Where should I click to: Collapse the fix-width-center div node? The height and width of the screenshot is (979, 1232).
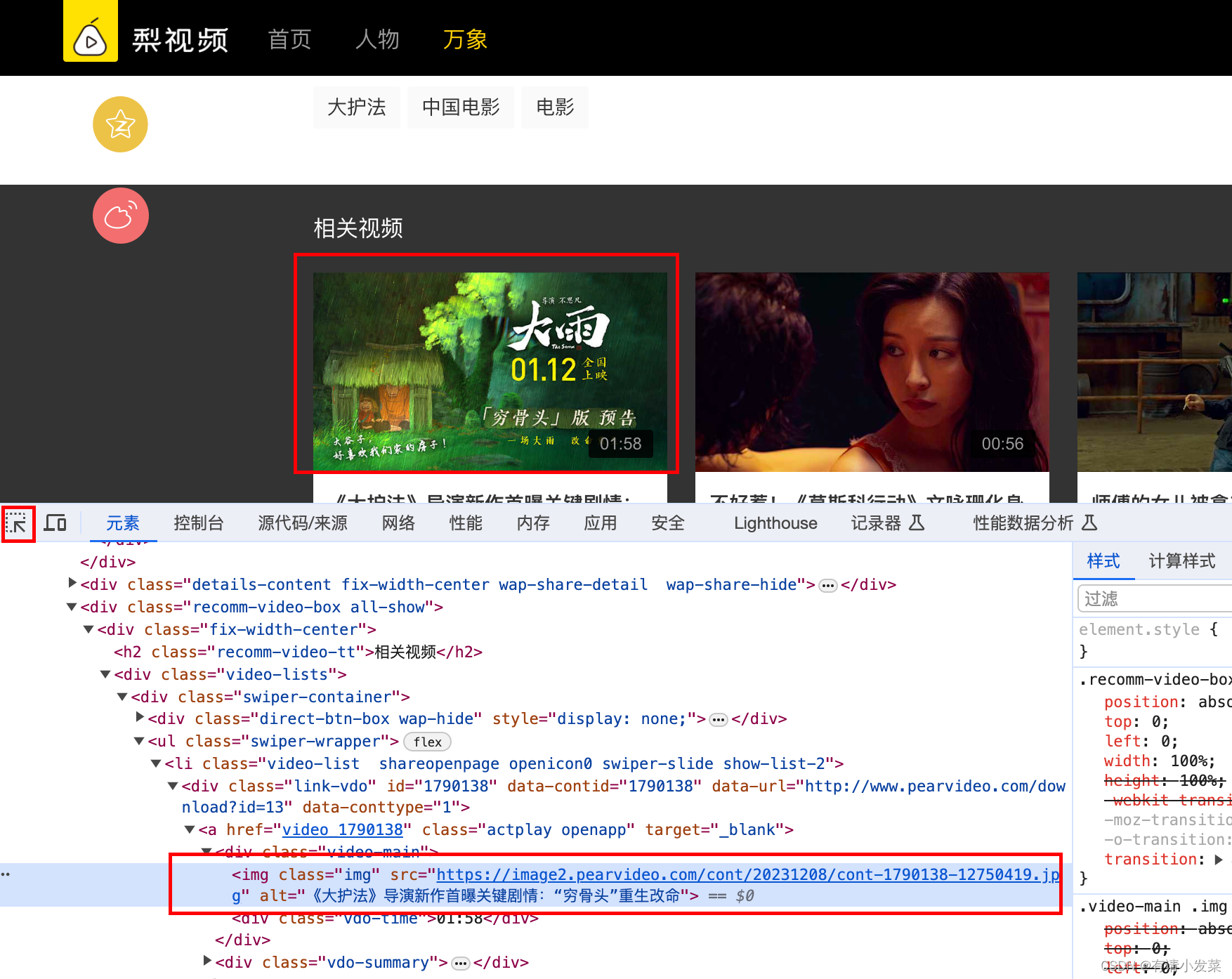click(89, 629)
